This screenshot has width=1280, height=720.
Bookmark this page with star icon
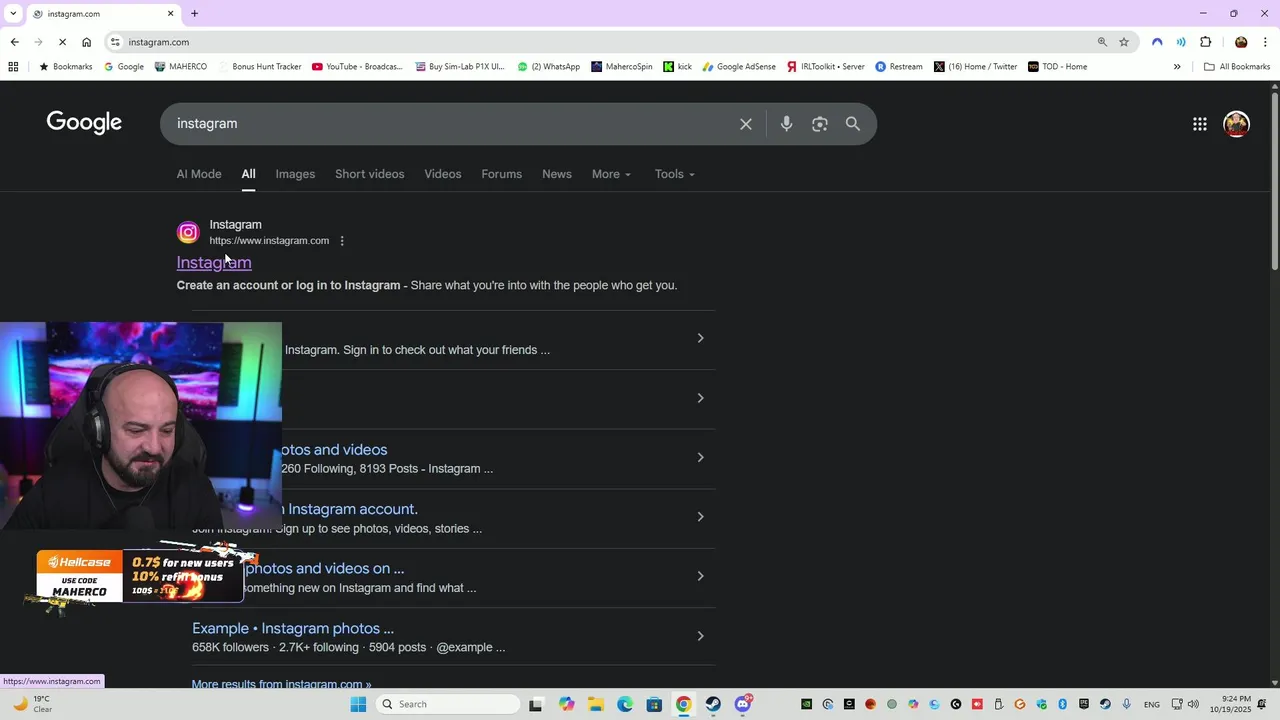[1124, 42]
